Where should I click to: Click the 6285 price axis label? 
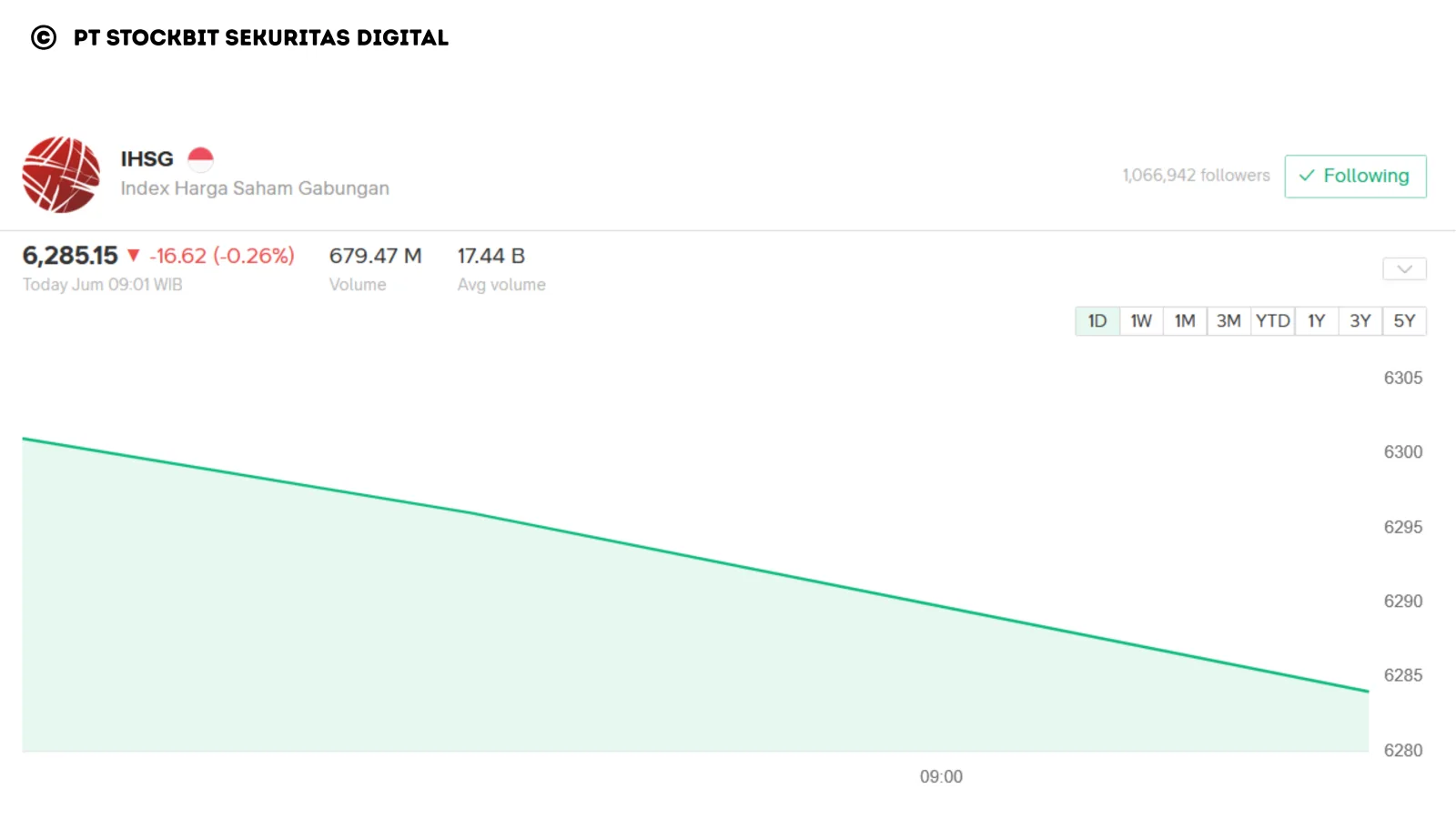(1403, 675)
